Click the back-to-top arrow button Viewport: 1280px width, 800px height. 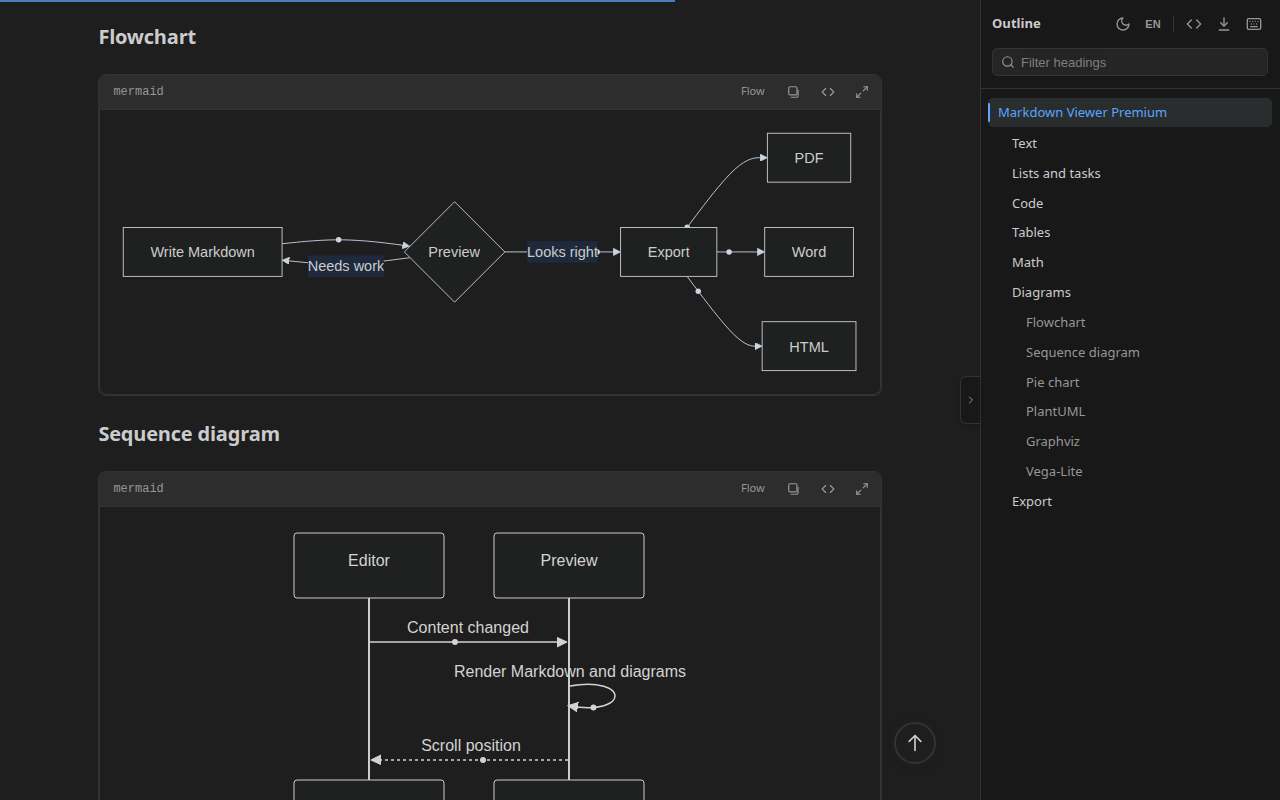(915, 743)
